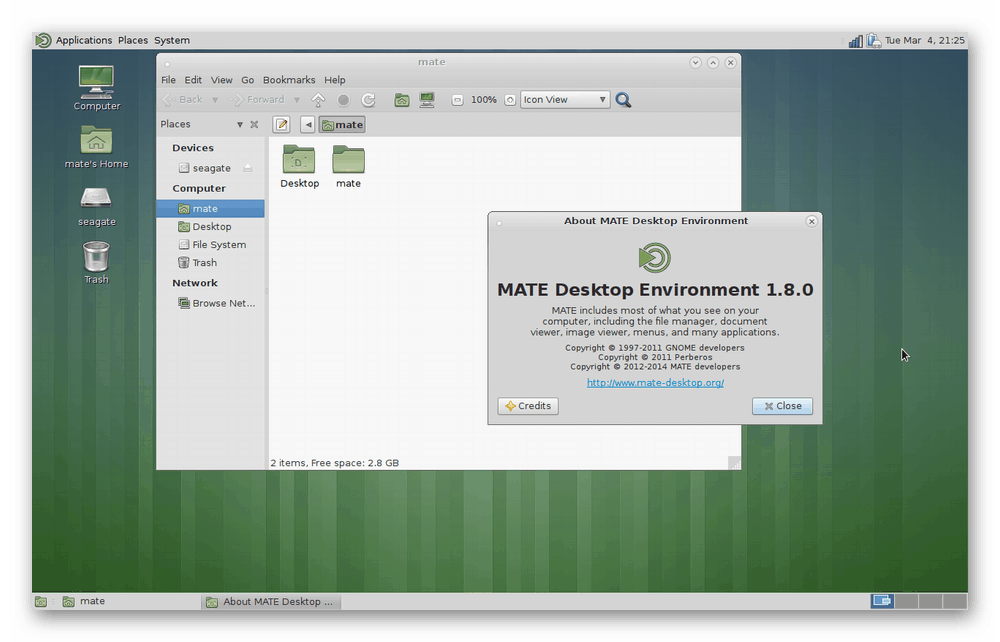Select File System in sidebar

[x=210, y=245]
